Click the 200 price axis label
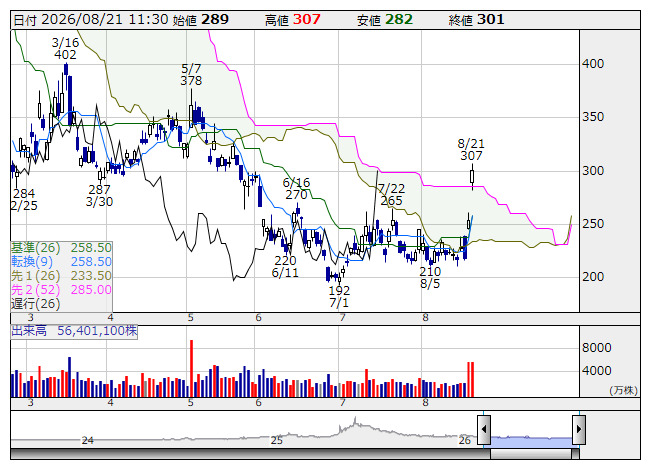Viewport: 653px width, 470px height. point(593,277)
